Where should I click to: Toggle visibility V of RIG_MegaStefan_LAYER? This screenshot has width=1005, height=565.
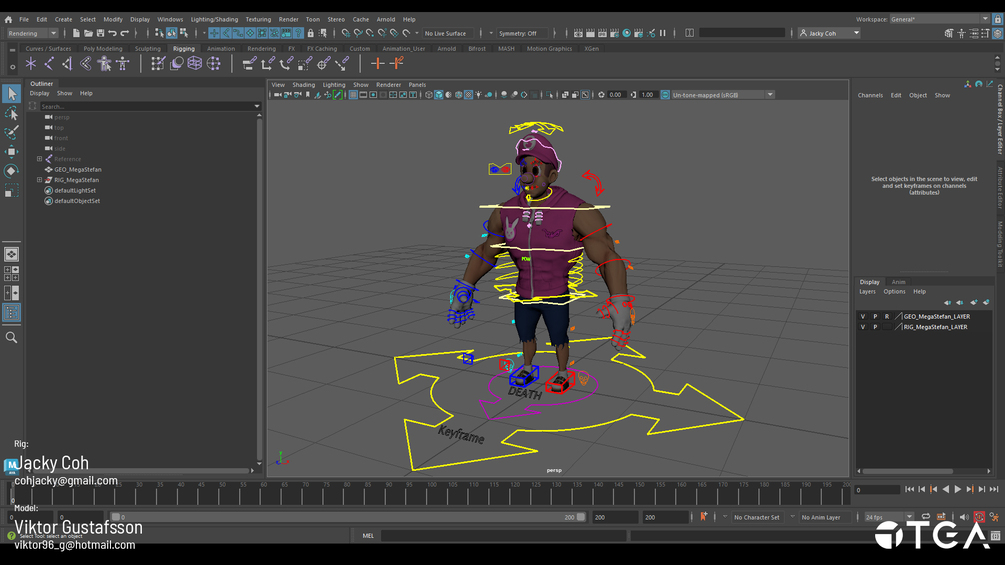coord(863,327)
